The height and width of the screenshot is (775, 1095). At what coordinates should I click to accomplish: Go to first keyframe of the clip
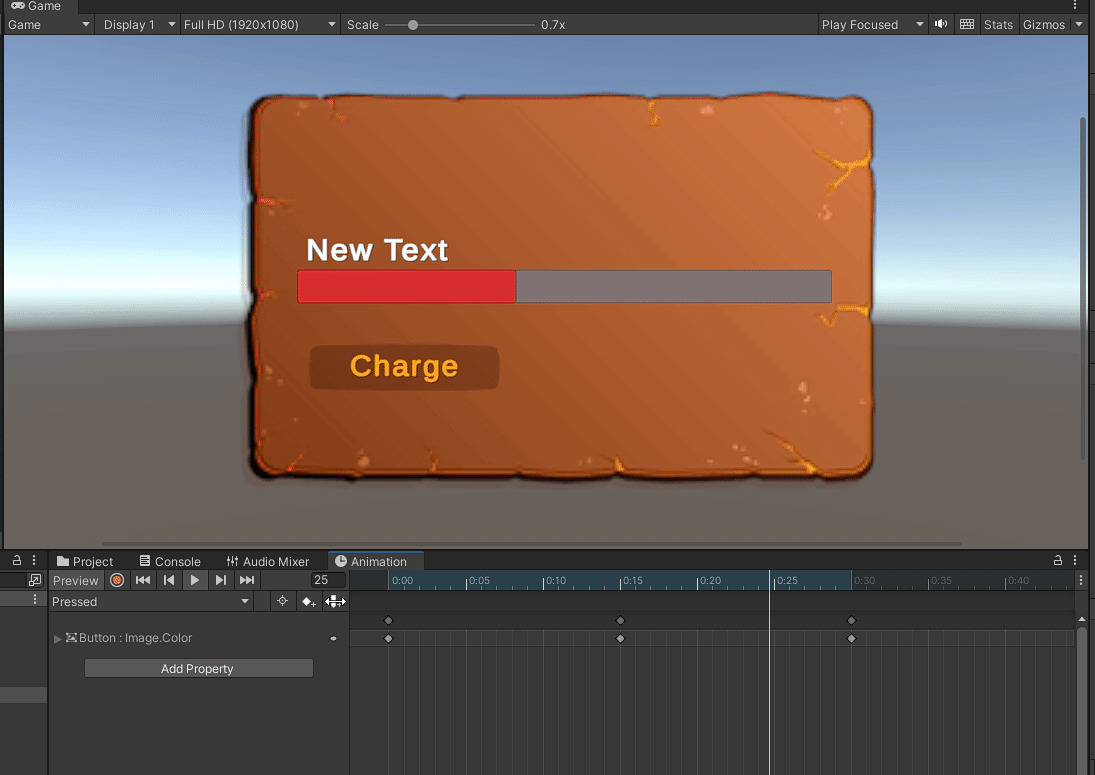(143, 580)
